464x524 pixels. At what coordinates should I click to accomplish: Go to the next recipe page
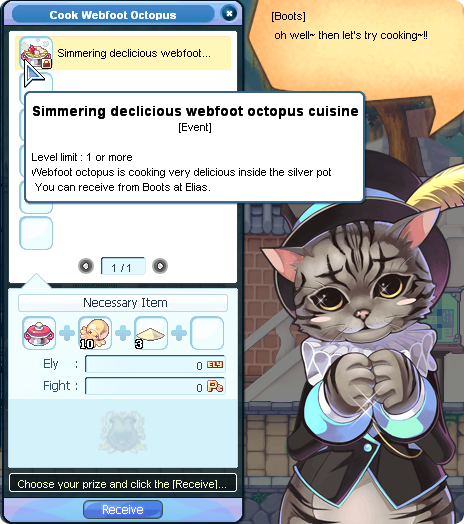click(160, 266)
